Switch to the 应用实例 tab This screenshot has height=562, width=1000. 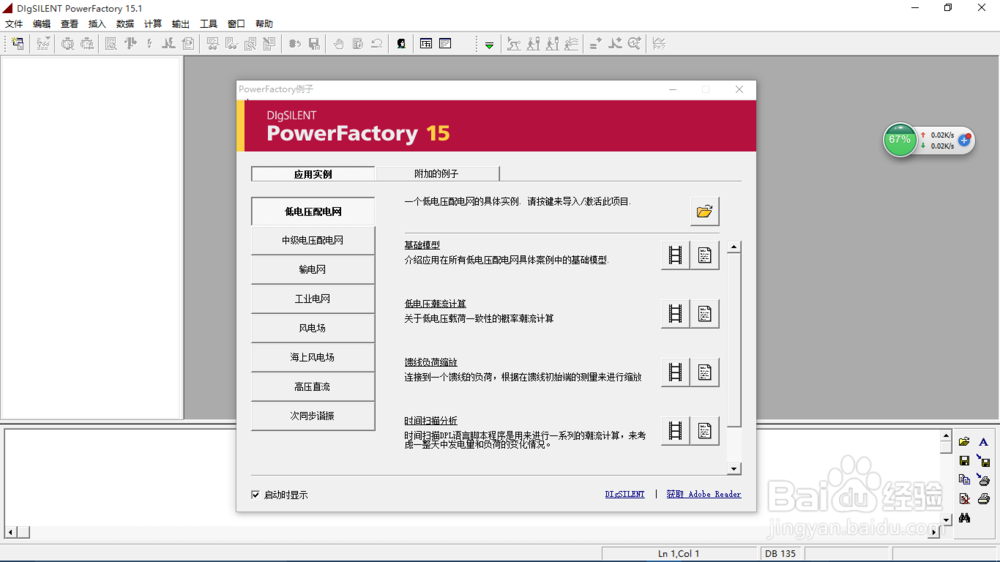click(312, 174)
